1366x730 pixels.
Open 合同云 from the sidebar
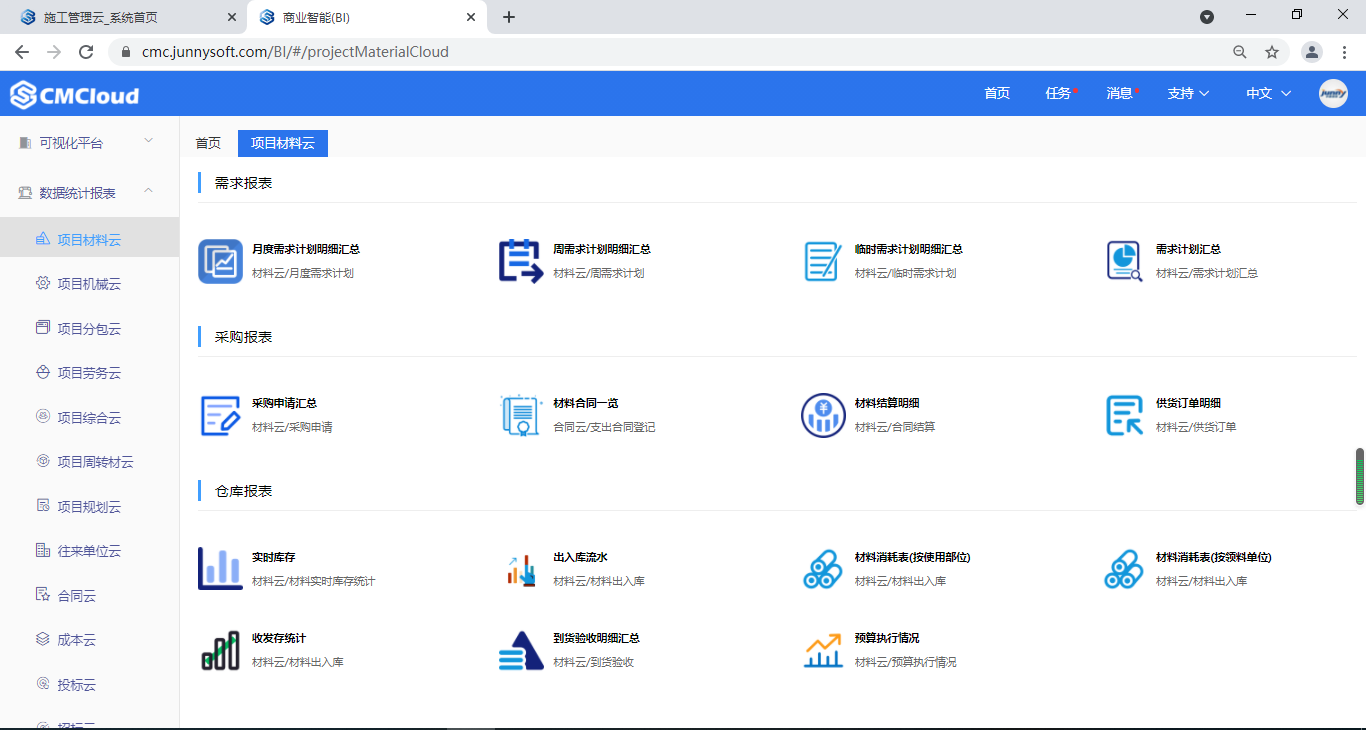tap(77, 596)
